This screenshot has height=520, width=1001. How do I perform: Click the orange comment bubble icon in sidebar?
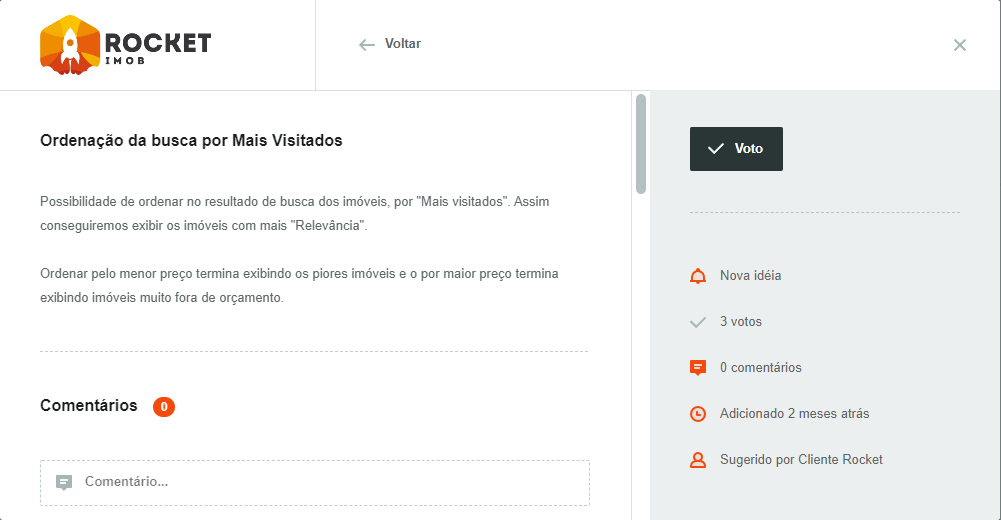pos(698,368)
